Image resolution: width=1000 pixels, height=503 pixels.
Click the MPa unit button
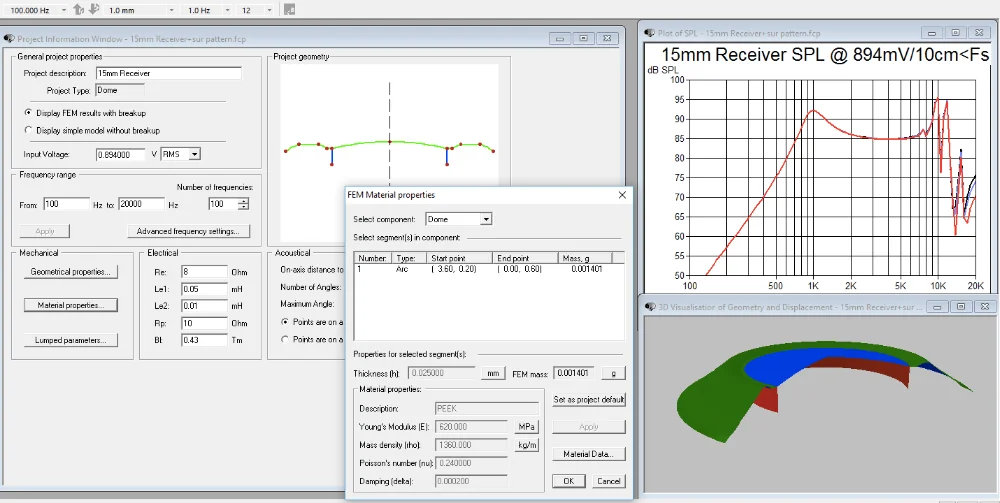click(526, 426)
